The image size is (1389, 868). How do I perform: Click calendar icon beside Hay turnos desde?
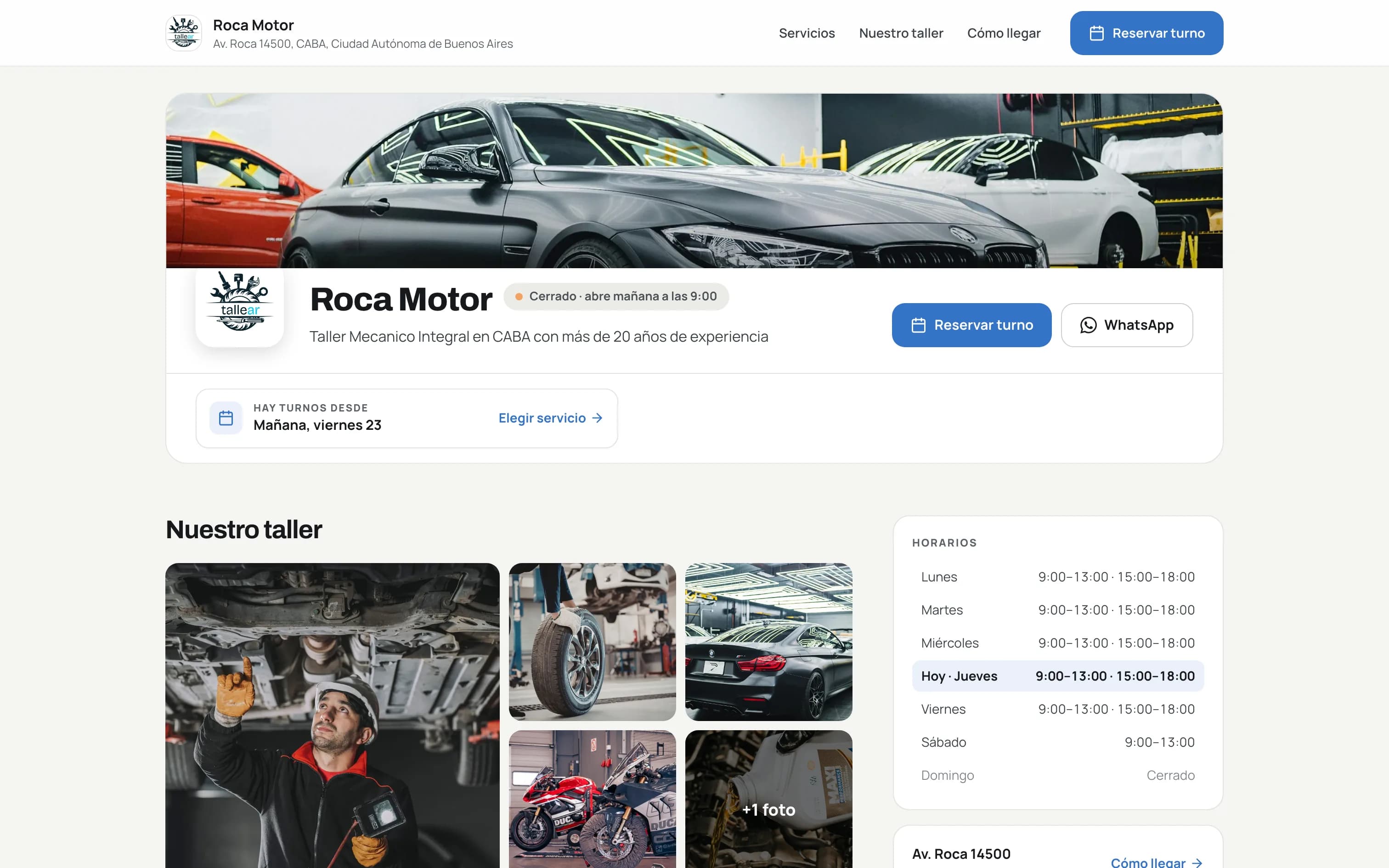point(226,418)
